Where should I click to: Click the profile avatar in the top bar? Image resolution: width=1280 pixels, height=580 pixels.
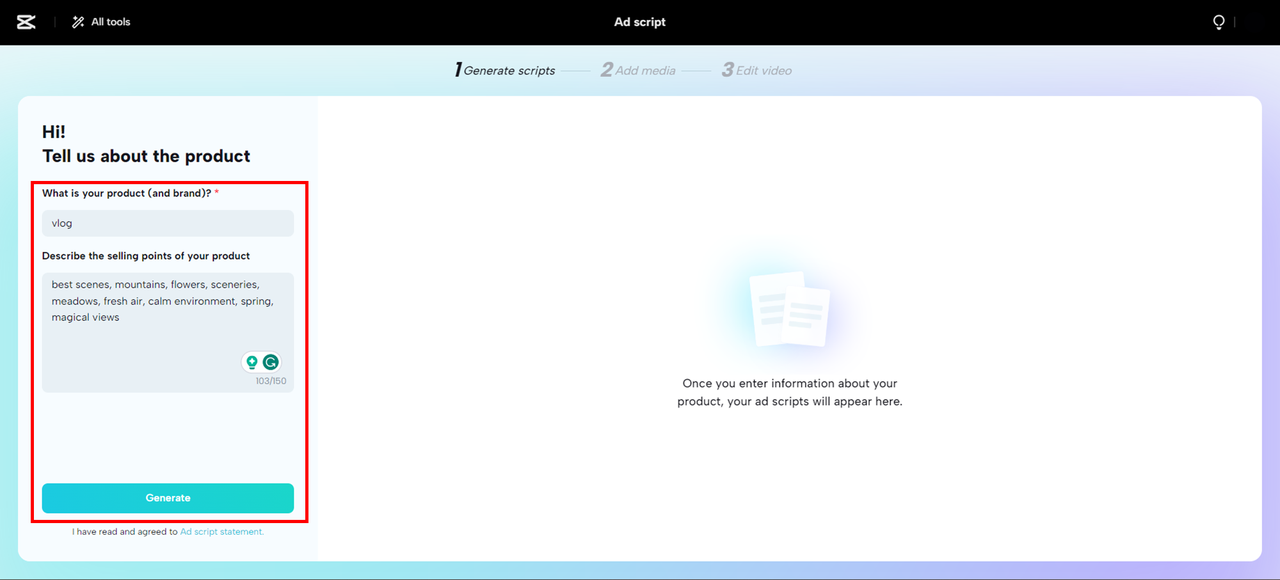(1255, 21)
